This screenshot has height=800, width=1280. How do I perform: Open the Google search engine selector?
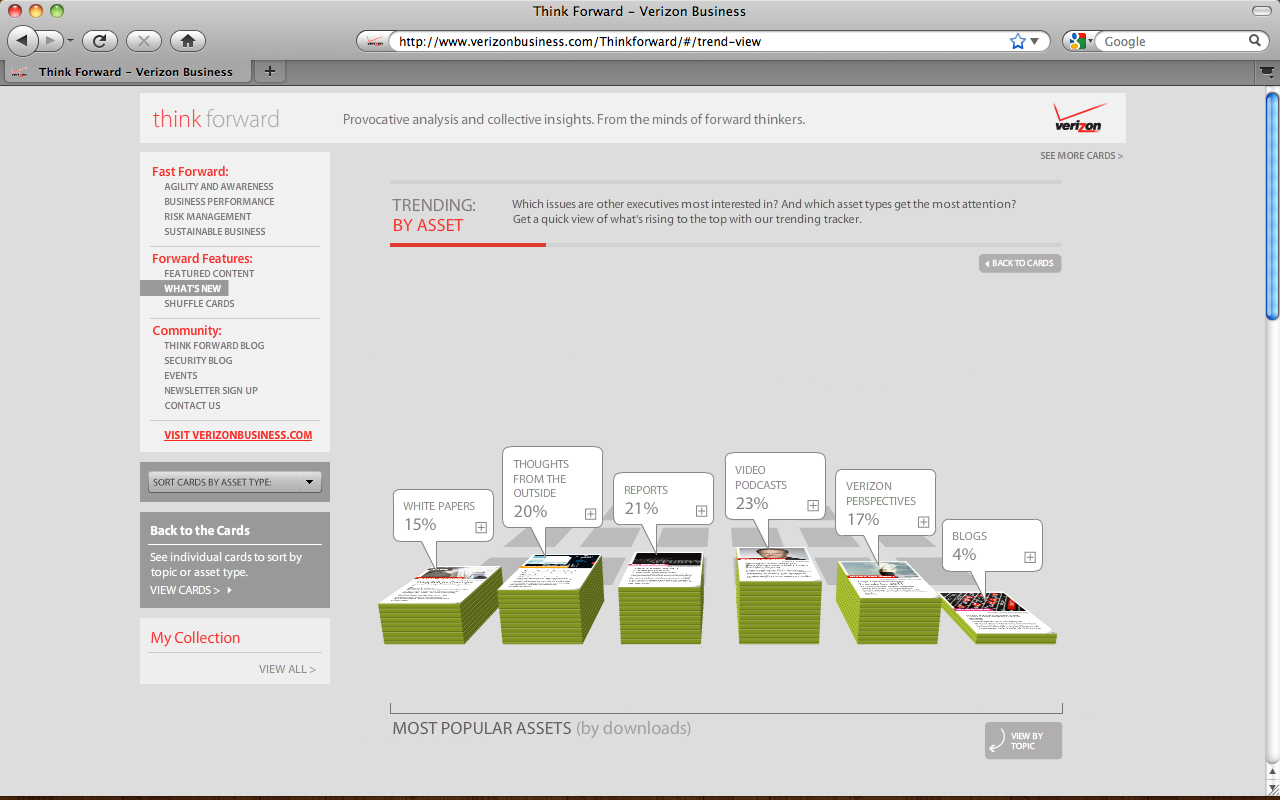click(x=1081, y=41)
